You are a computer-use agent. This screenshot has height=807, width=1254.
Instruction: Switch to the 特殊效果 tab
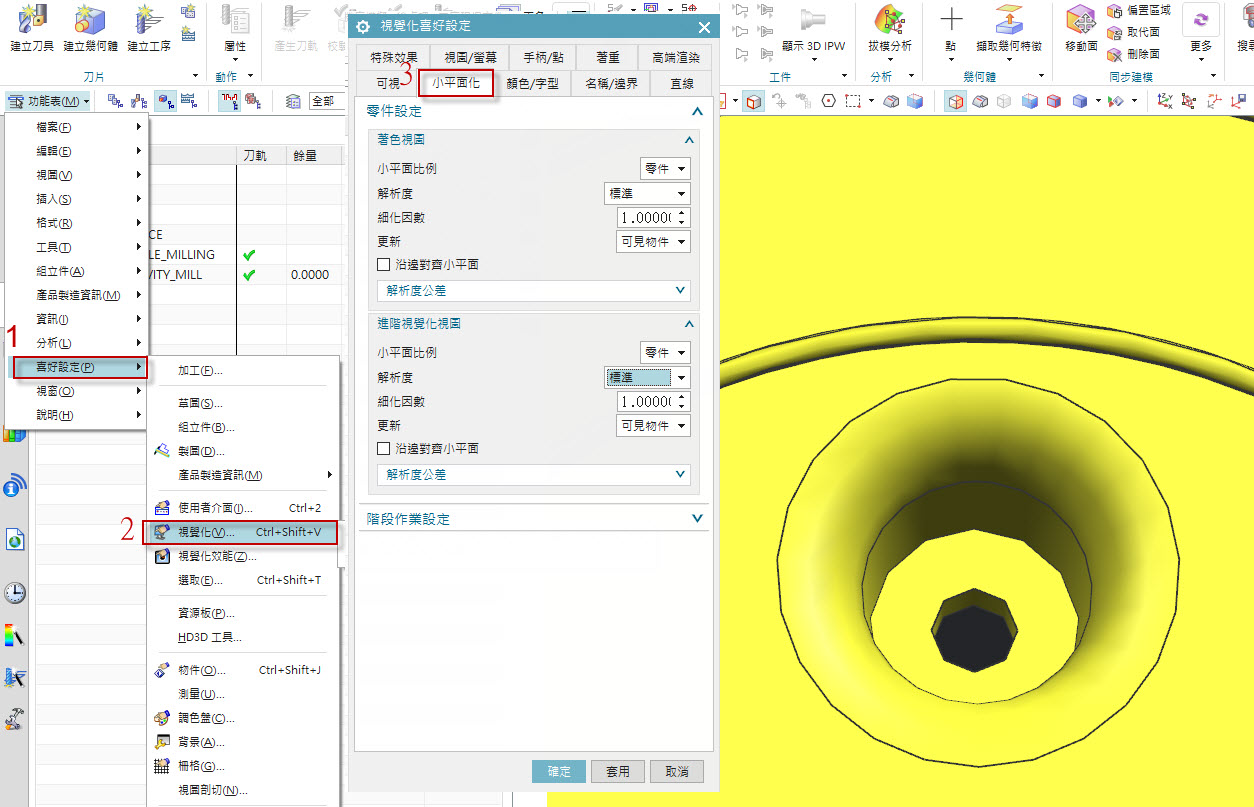(392, 58)
